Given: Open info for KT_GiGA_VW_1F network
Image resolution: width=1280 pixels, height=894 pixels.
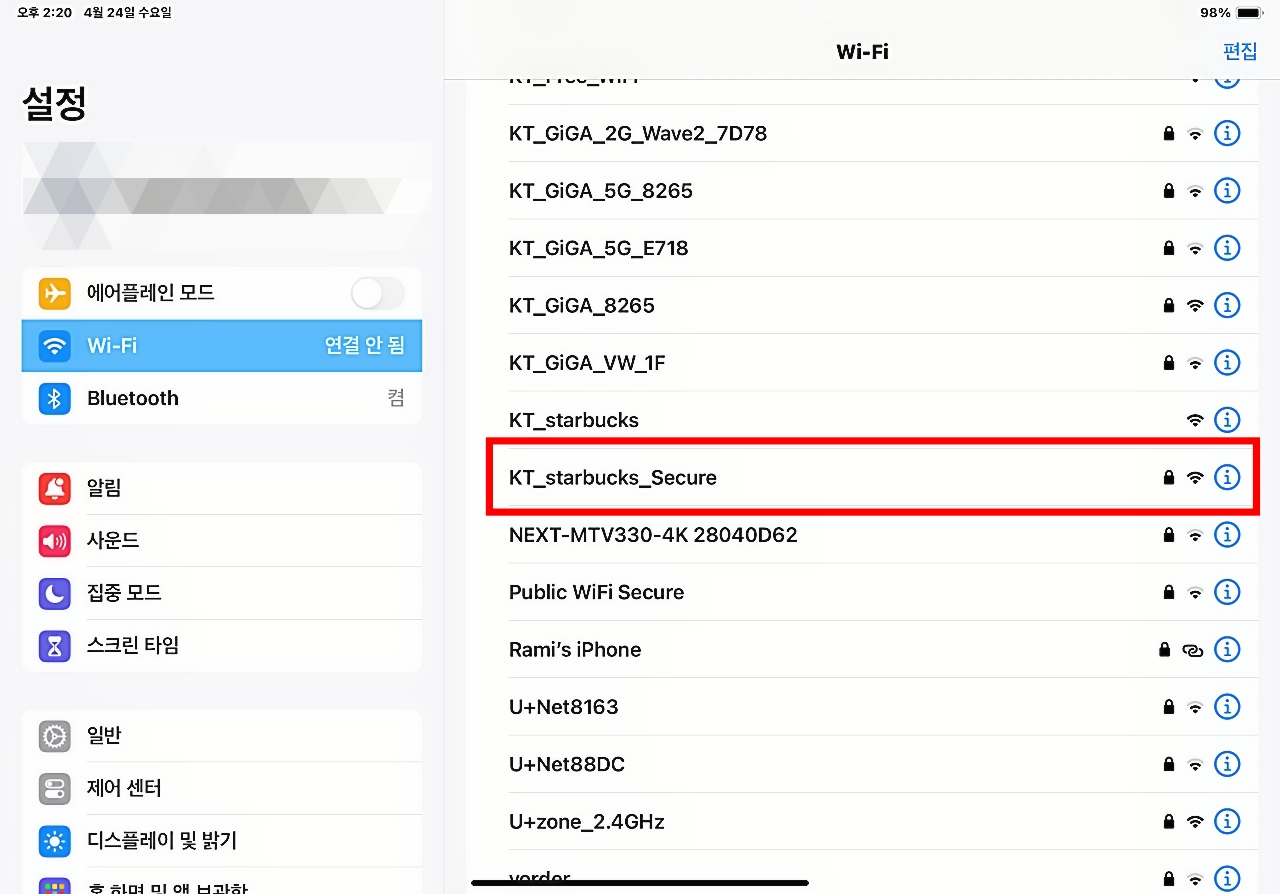Looking at the screenshot, I should (1227, 362).
